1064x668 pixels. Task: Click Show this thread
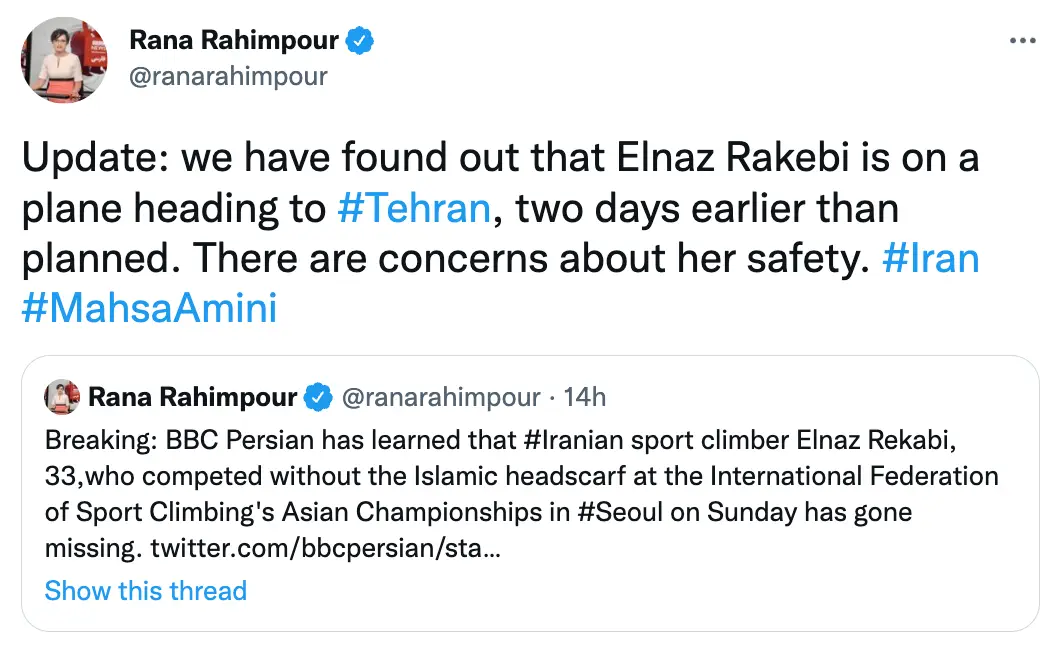pyautogui.click(x=145, y=591)
